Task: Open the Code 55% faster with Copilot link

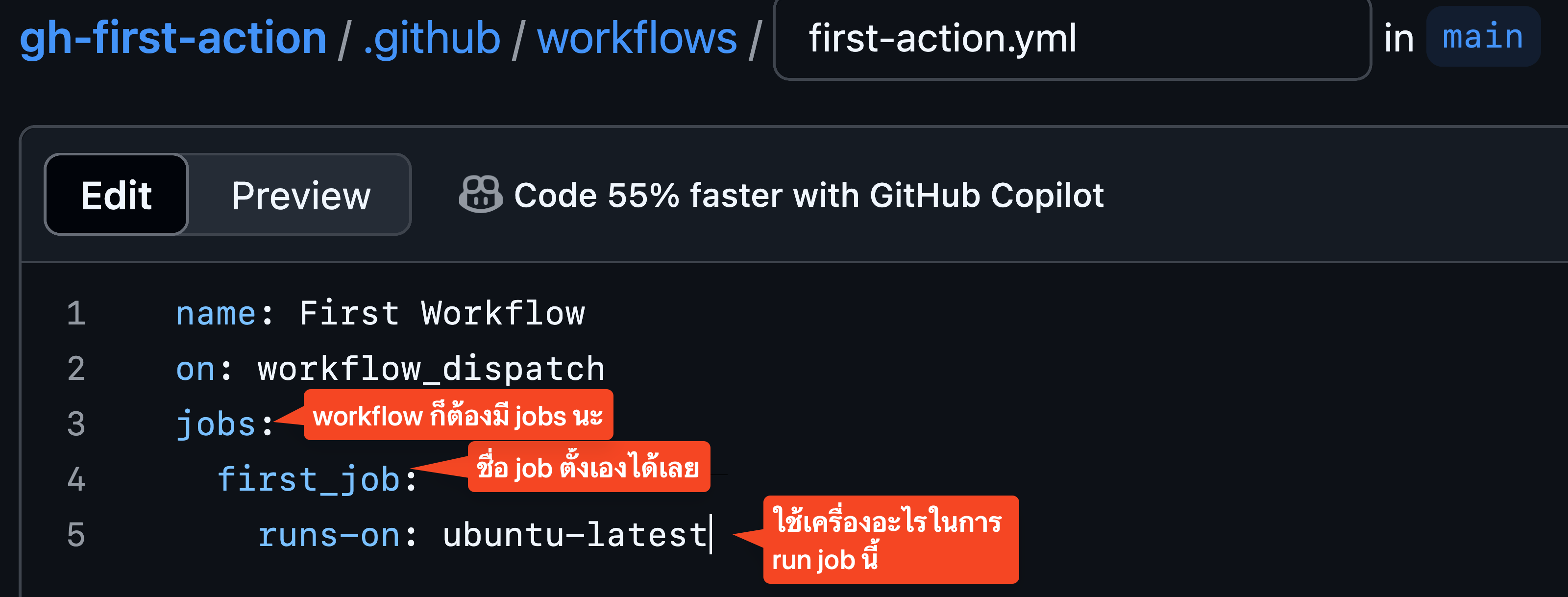Action: [x=808, y=195]
